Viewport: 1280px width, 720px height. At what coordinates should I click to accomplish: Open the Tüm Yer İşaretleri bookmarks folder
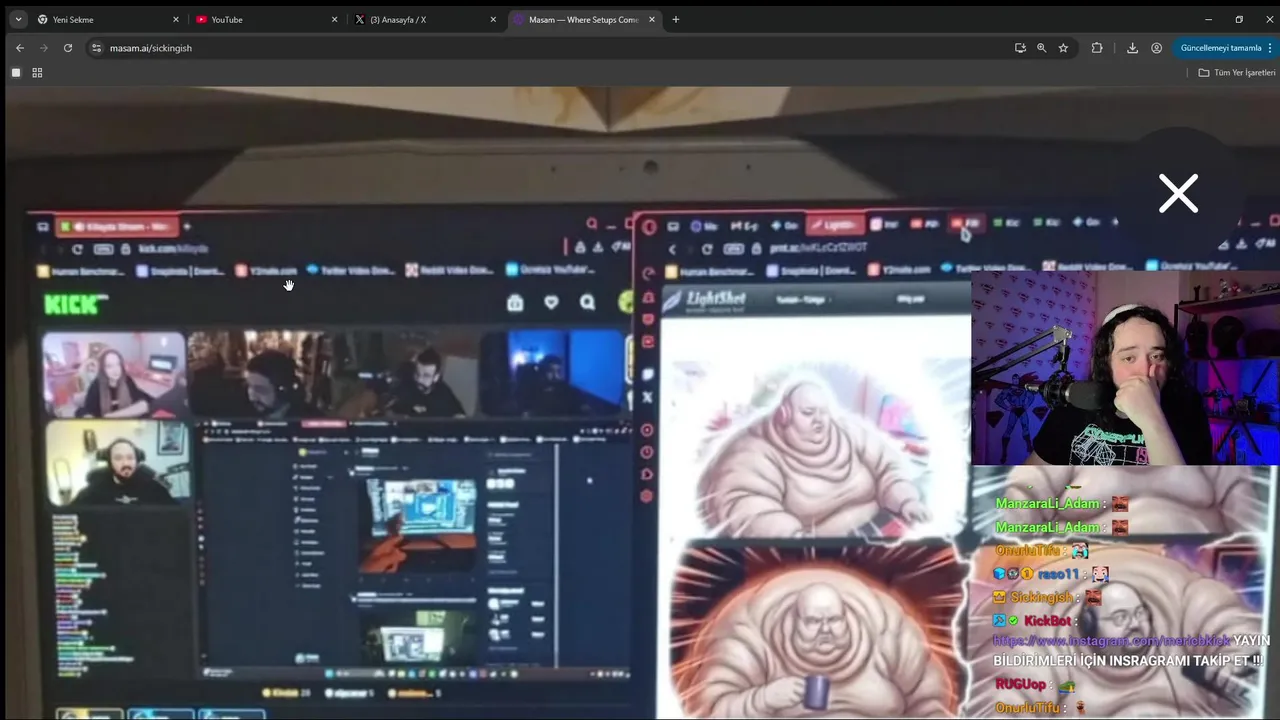pyautogui.click(x=1237, y=73)
